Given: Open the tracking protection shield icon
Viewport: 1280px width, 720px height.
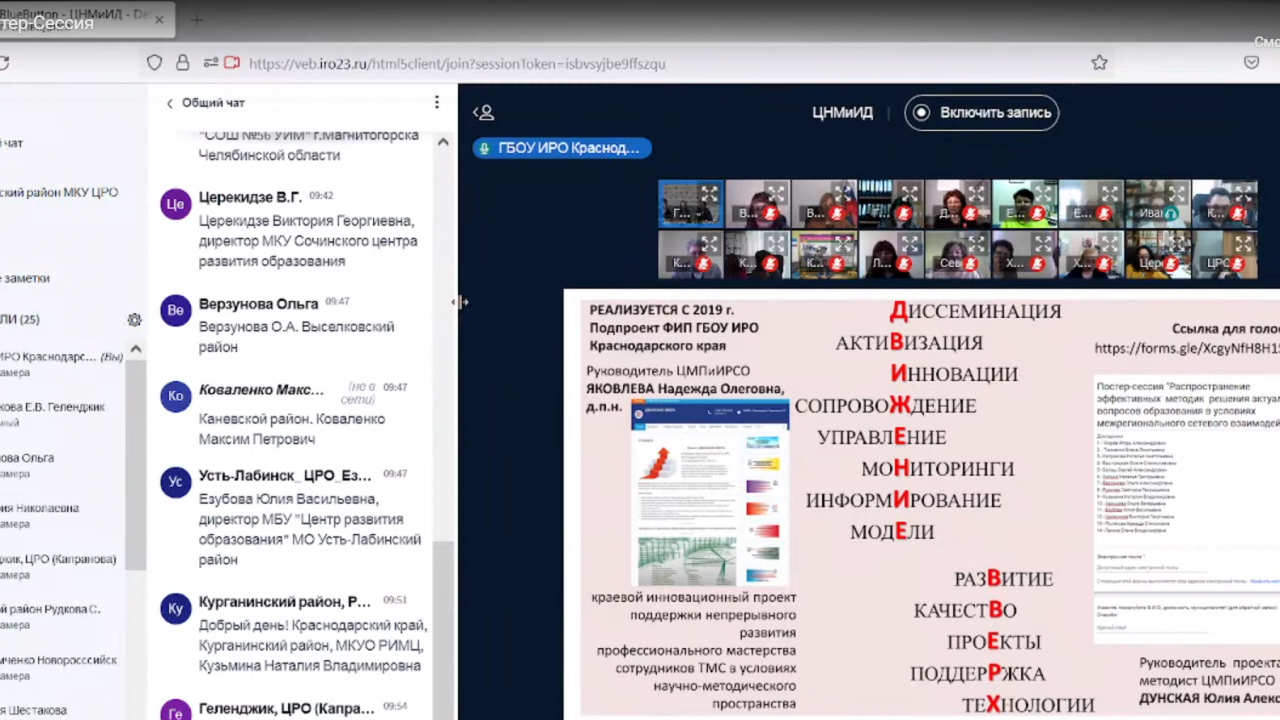Looking at the screenshot, I should 154,63.
